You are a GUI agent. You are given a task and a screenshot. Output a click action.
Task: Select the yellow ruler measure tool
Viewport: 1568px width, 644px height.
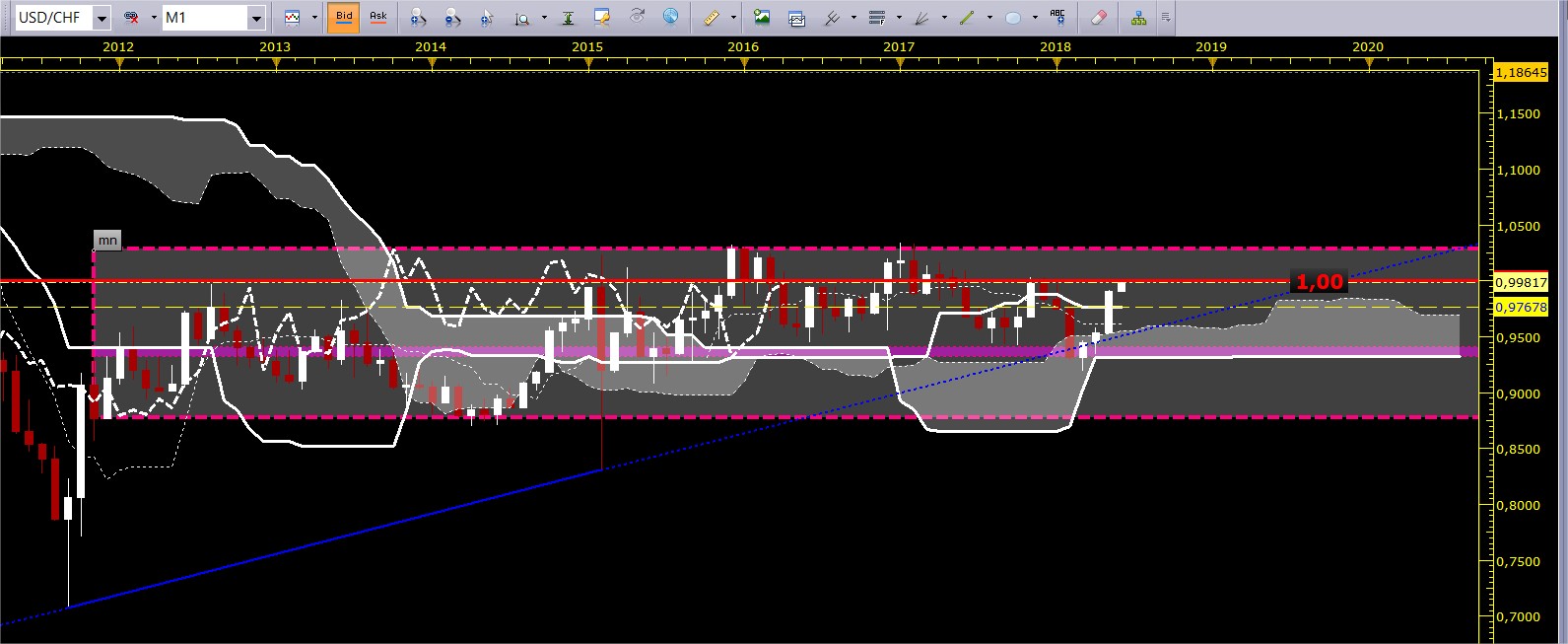(x=712, y=17)
